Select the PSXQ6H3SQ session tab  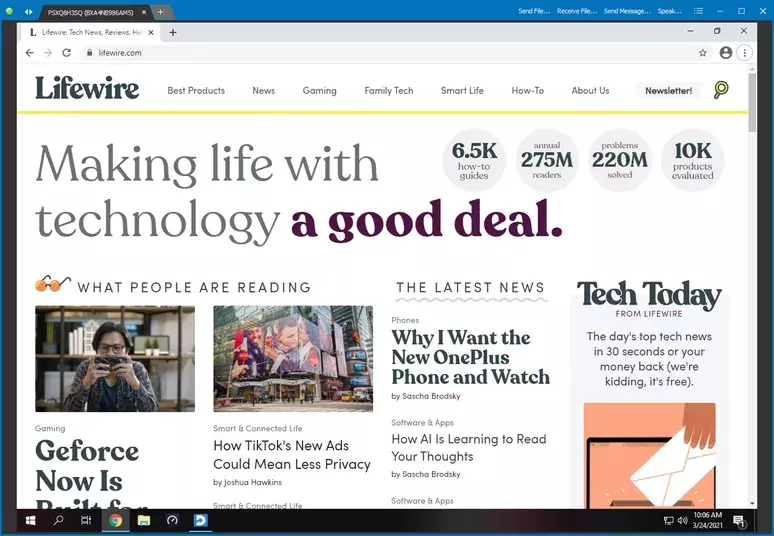(90, 12)
